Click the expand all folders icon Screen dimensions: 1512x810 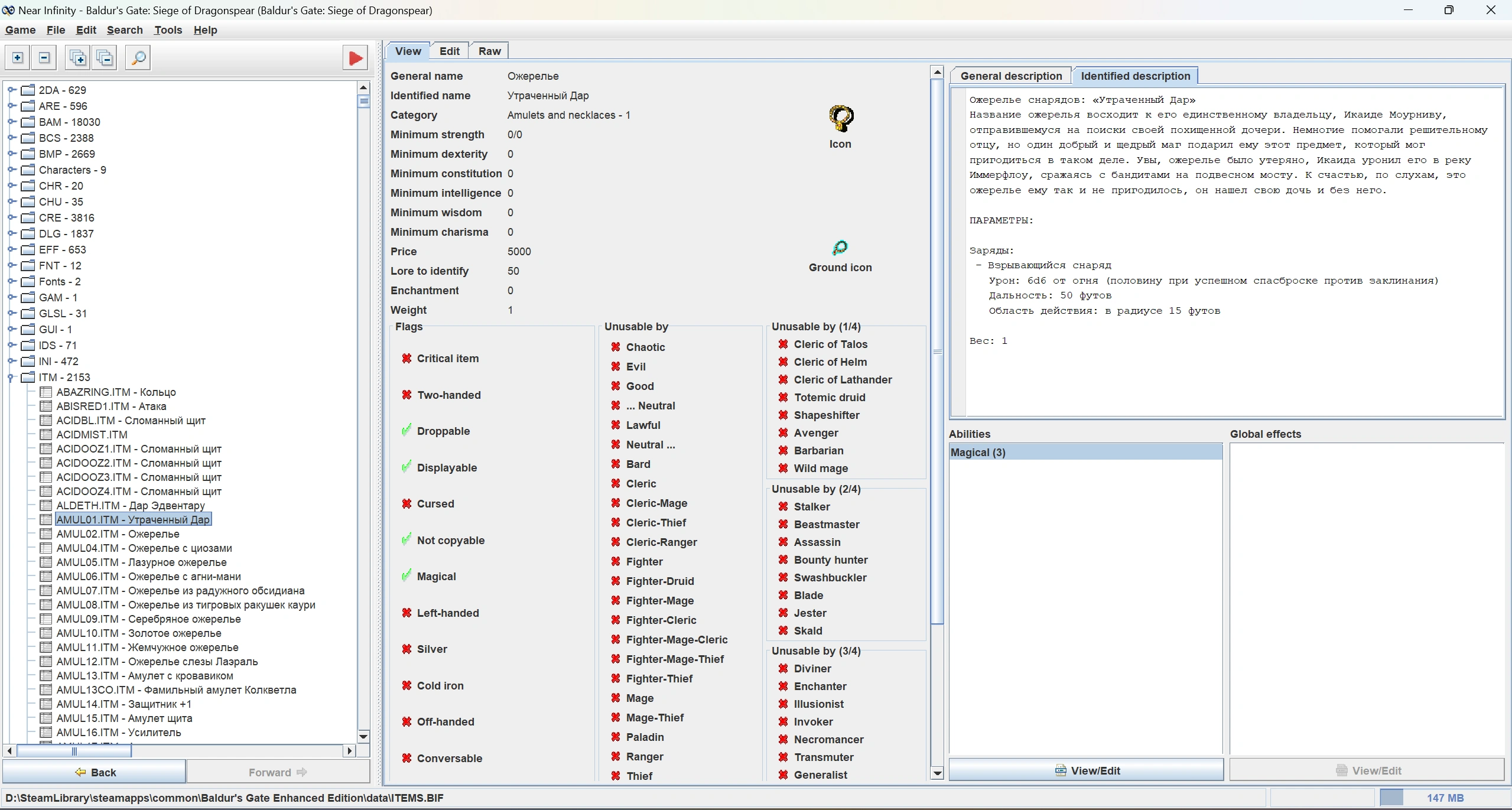pyautogui.click(x=78, y=58)
